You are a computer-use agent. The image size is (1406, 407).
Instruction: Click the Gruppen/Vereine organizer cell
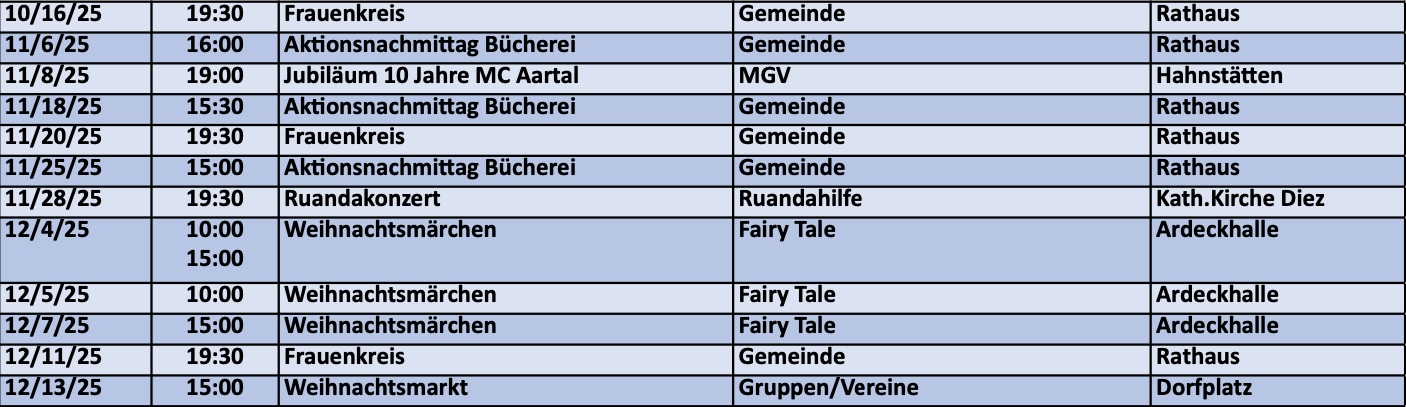pos(828,388)
